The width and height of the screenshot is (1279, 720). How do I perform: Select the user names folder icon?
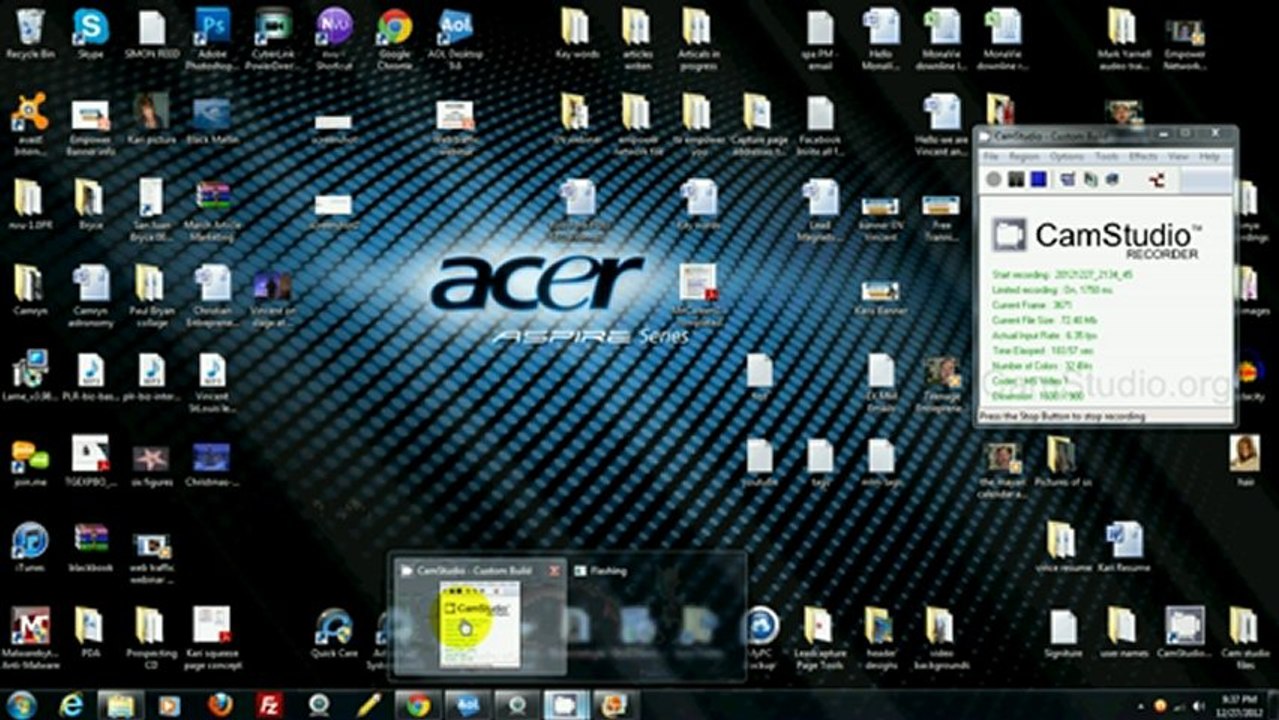point(1124,633)
